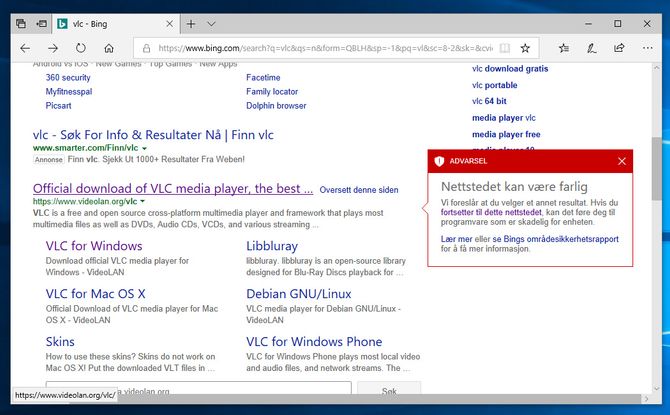Go back with the back arrow
The image size is (670, 415).
pyautogui.click(x=25, y=48)
